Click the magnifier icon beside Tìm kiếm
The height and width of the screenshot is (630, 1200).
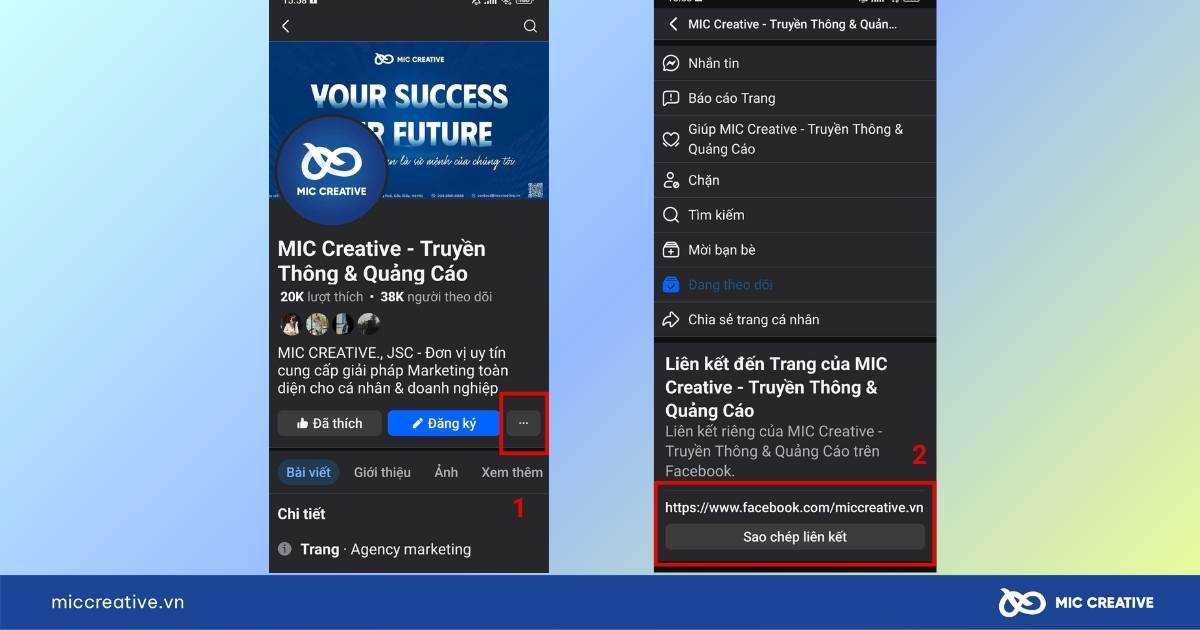pyautogui.click(x=671, y=215)
